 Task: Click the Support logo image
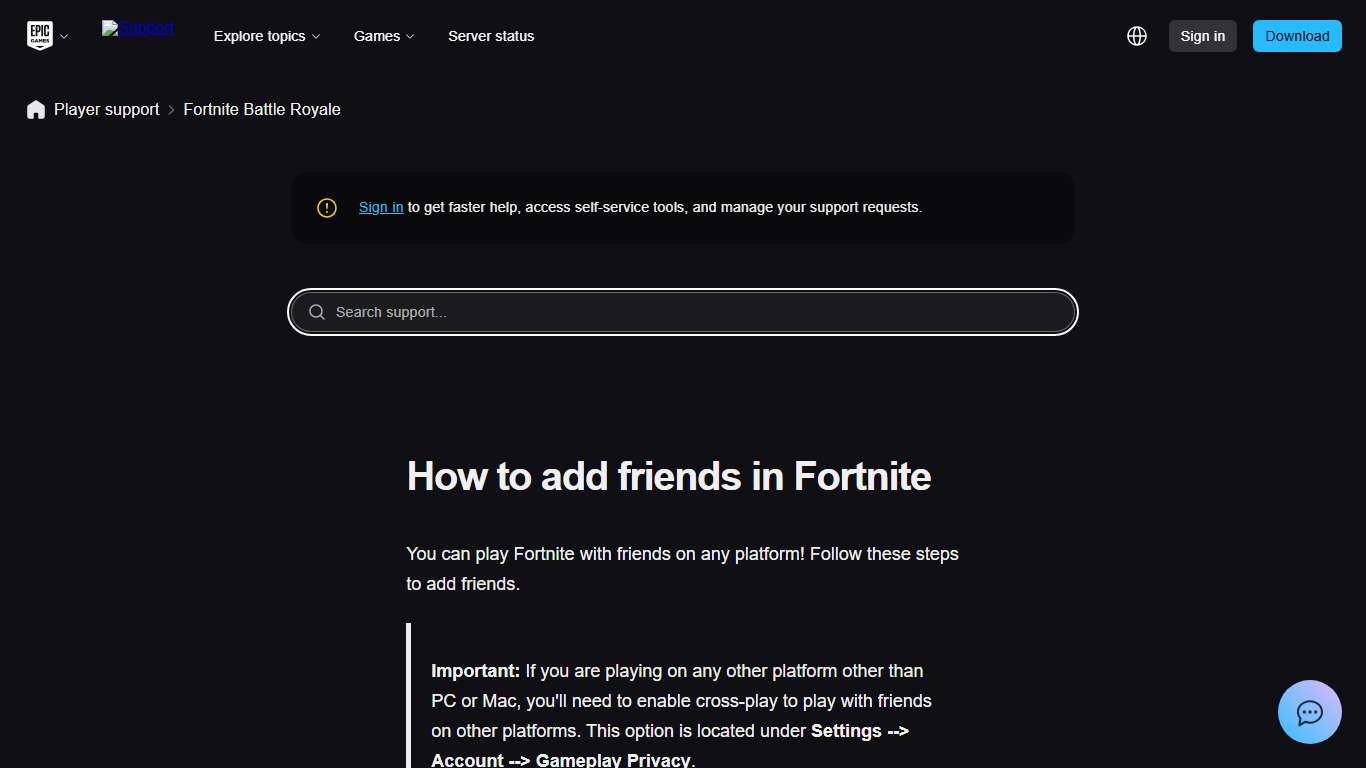pyautogui.click(x=137, y=28)
